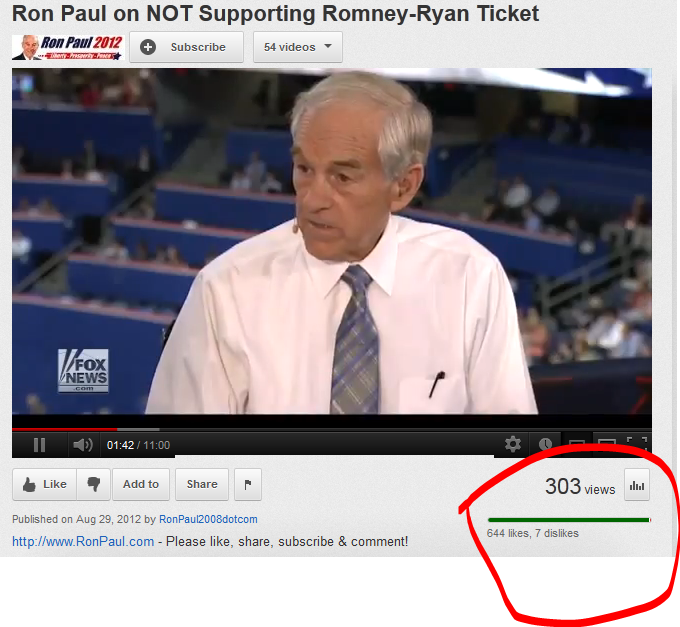This screenshot has width=680, height=627.
Task: Enter fullscreen video mode
Action: pyautogui.click(x=637, y=442)
